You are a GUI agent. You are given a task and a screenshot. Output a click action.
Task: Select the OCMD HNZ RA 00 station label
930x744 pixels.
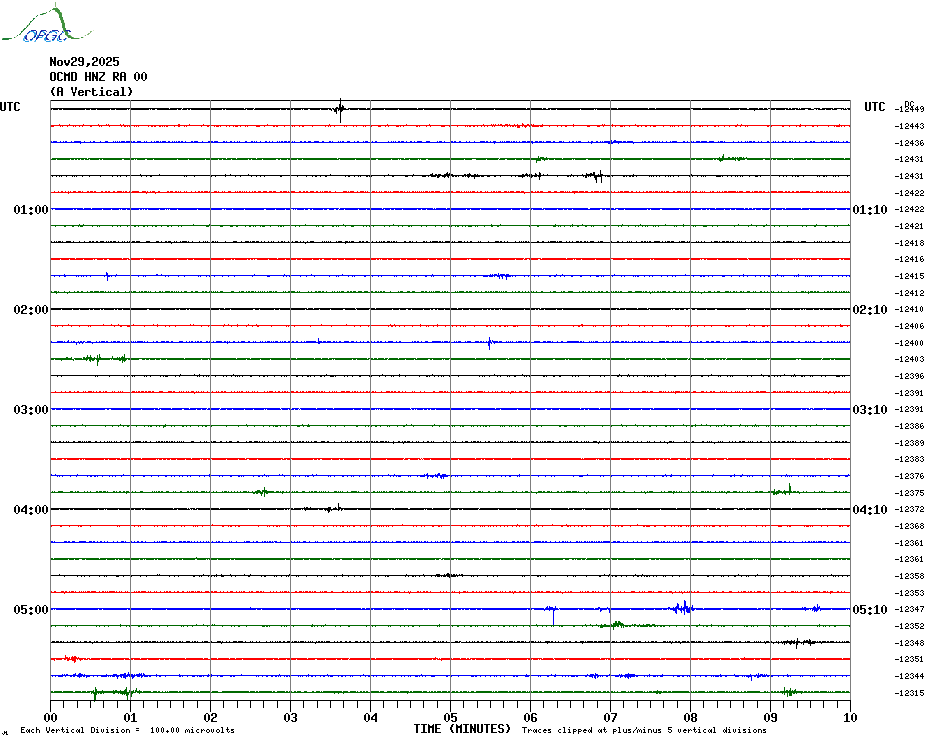(98, 77)
